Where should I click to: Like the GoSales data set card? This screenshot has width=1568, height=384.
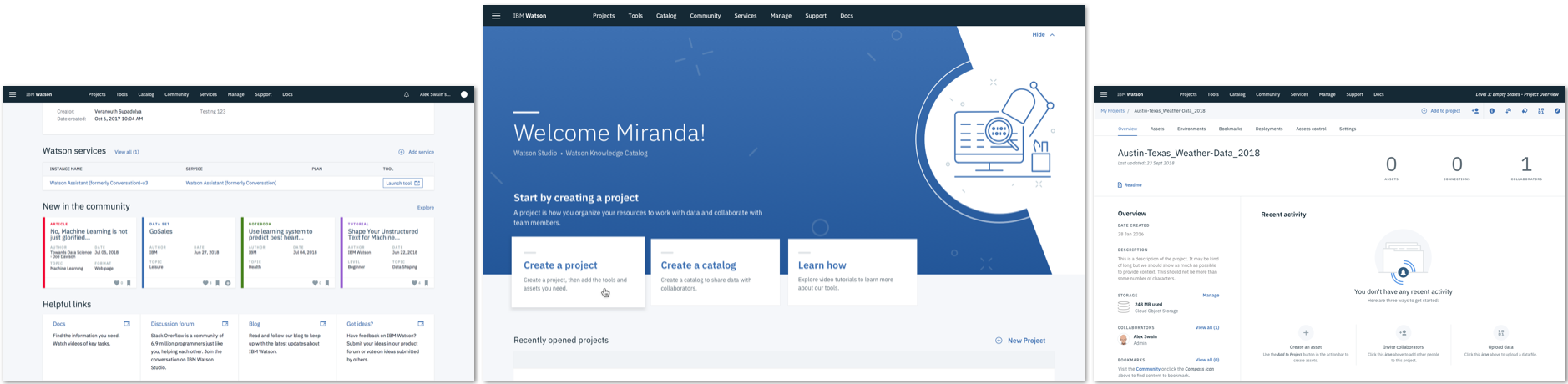pyautogui.click(x=205, y=283)
